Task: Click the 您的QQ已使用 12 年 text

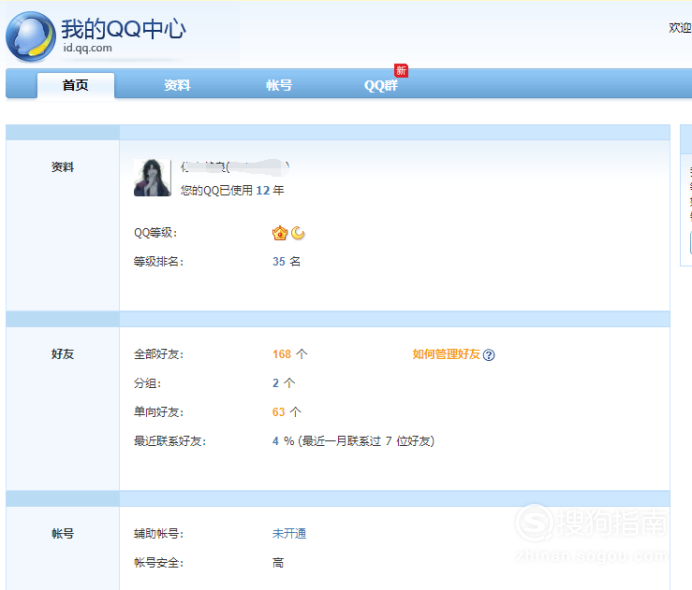Action: tap(232, 190)
